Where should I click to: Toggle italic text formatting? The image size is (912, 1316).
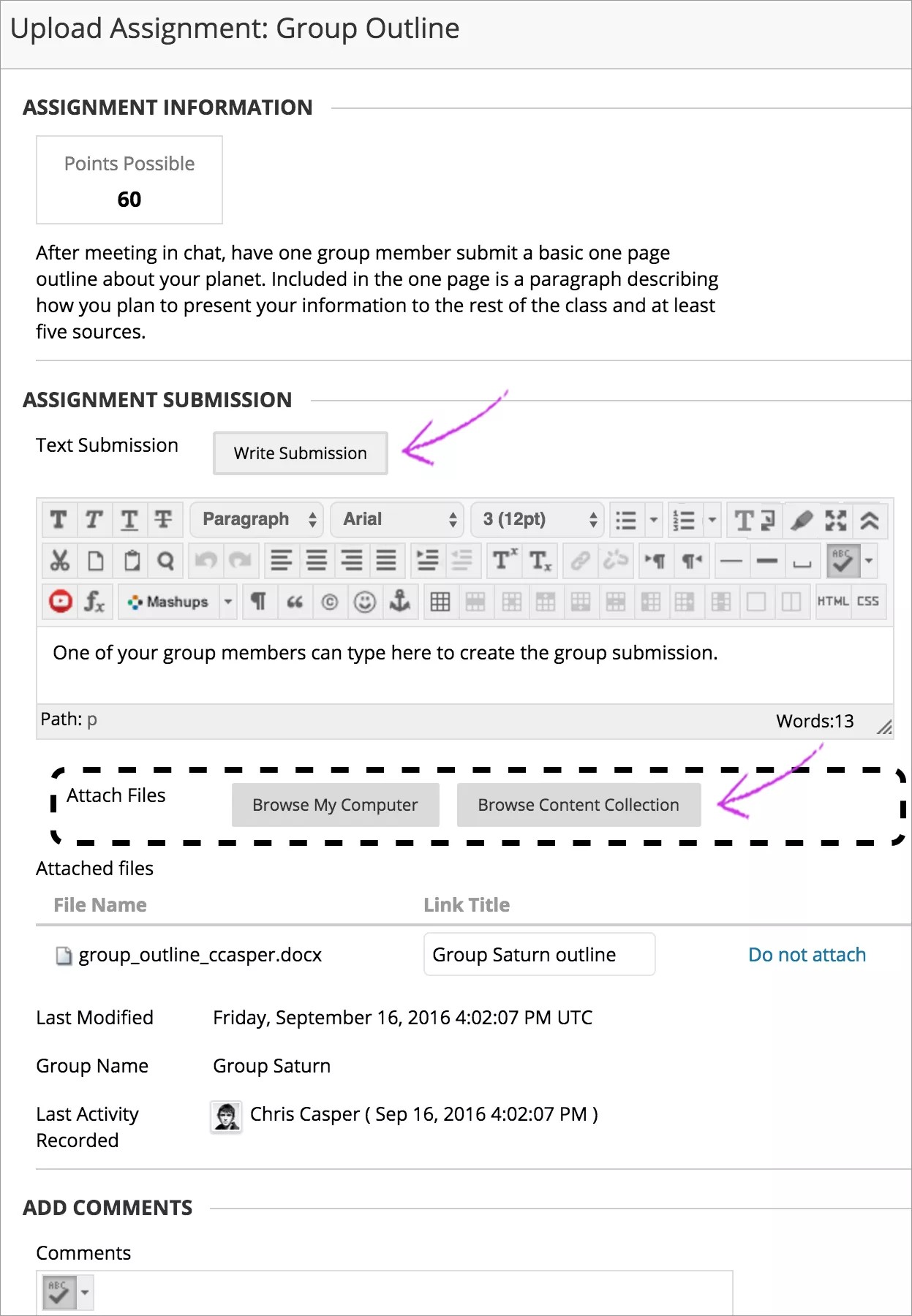pos(94,520)
